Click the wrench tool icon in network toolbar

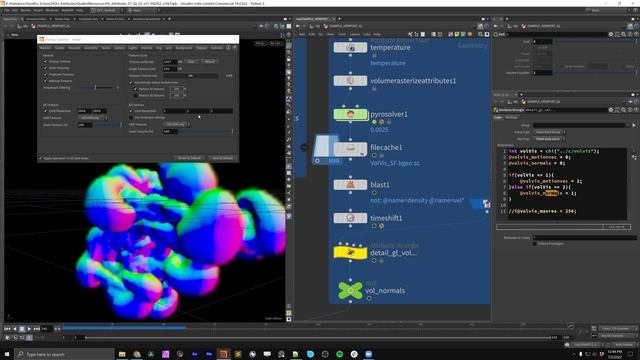click(x=410, y=34)
